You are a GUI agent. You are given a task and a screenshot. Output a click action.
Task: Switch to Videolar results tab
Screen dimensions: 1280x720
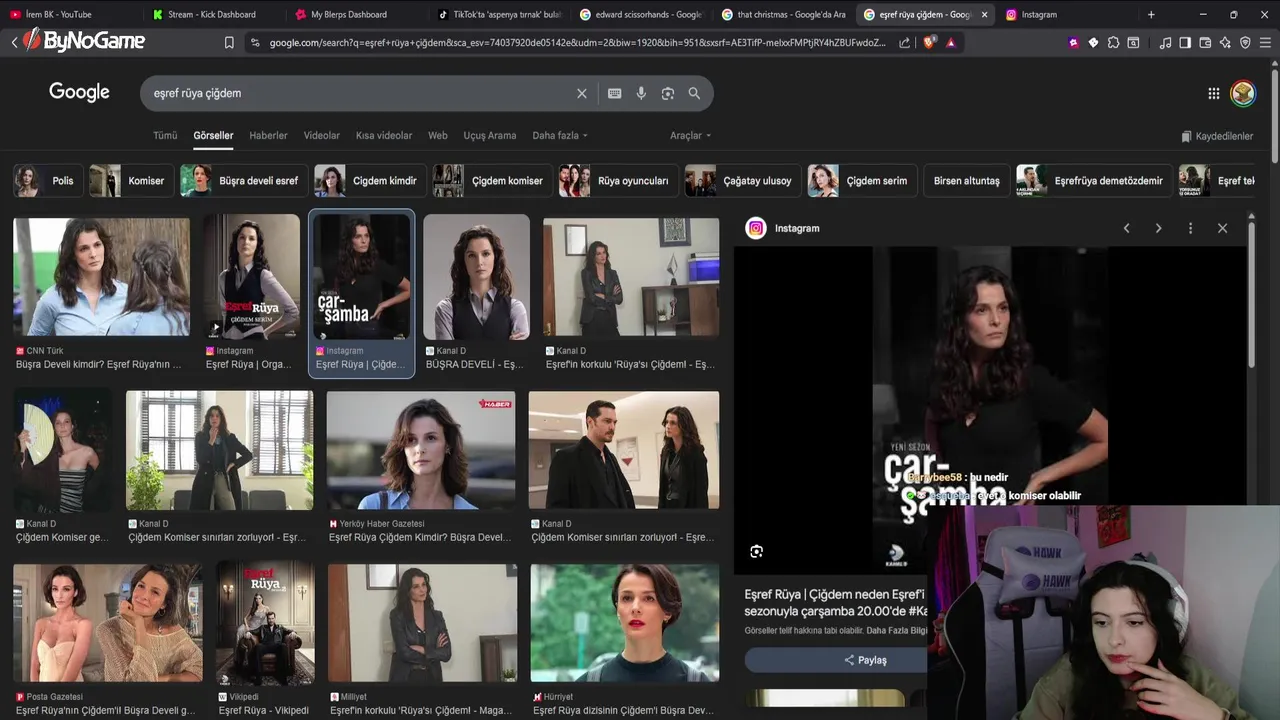(x=322, y=135)
